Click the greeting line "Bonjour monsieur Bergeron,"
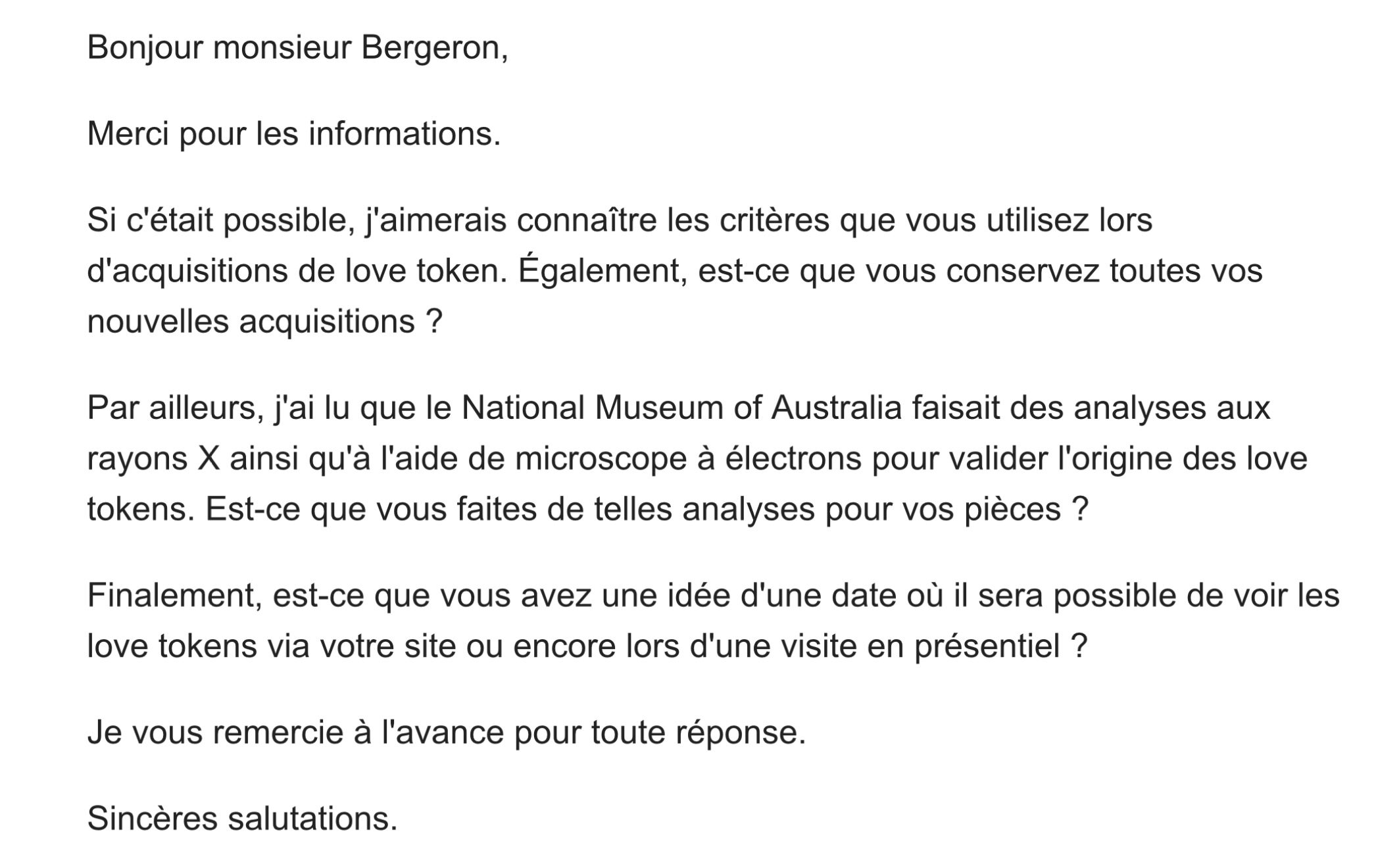Screen dimensions: 1378x868 (x=298, y=48)
